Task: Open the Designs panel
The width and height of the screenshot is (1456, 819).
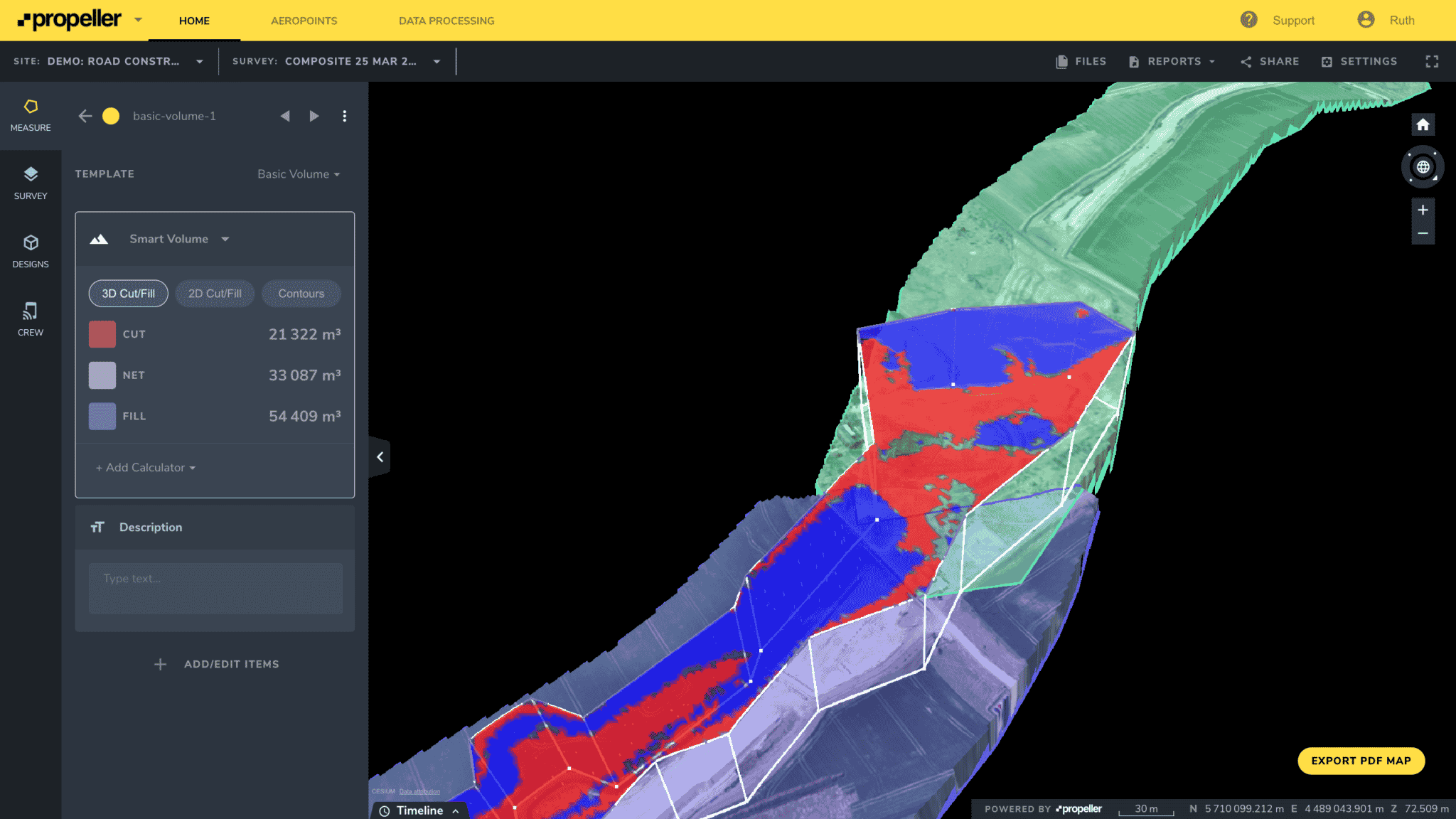Action: tap(31, 252)
